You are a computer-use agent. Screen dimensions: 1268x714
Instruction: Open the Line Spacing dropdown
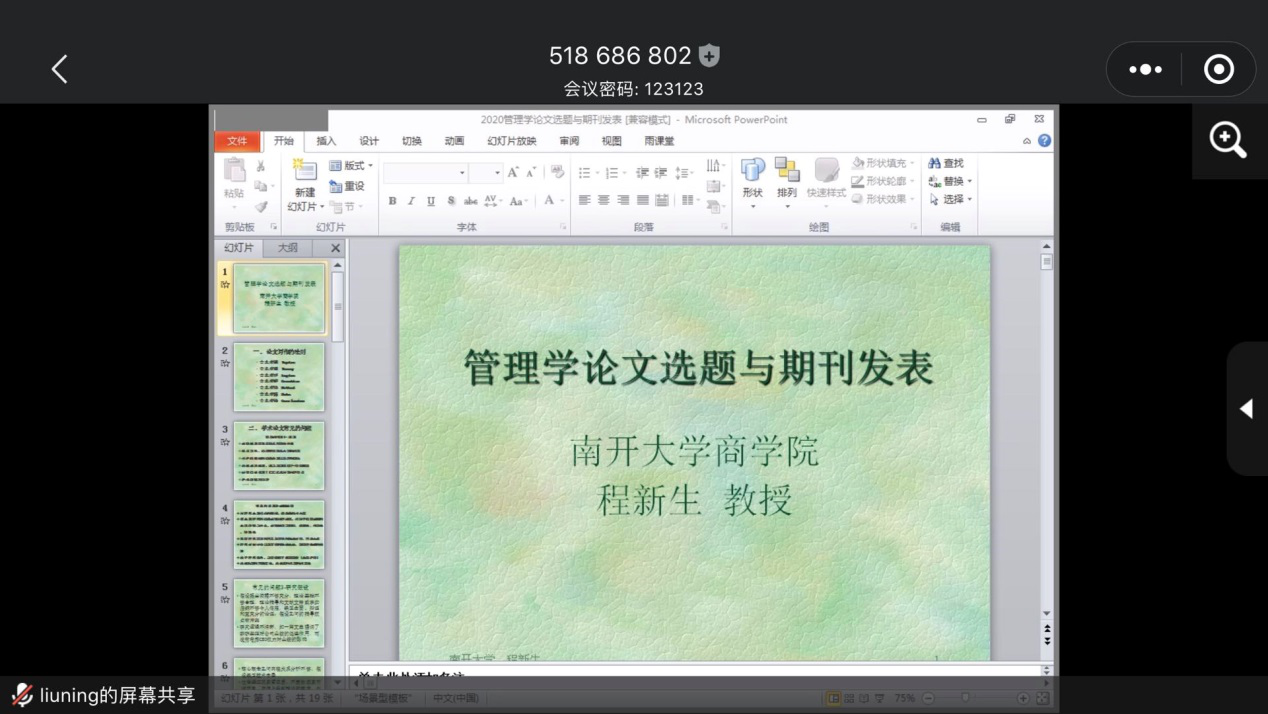point(685,173)
